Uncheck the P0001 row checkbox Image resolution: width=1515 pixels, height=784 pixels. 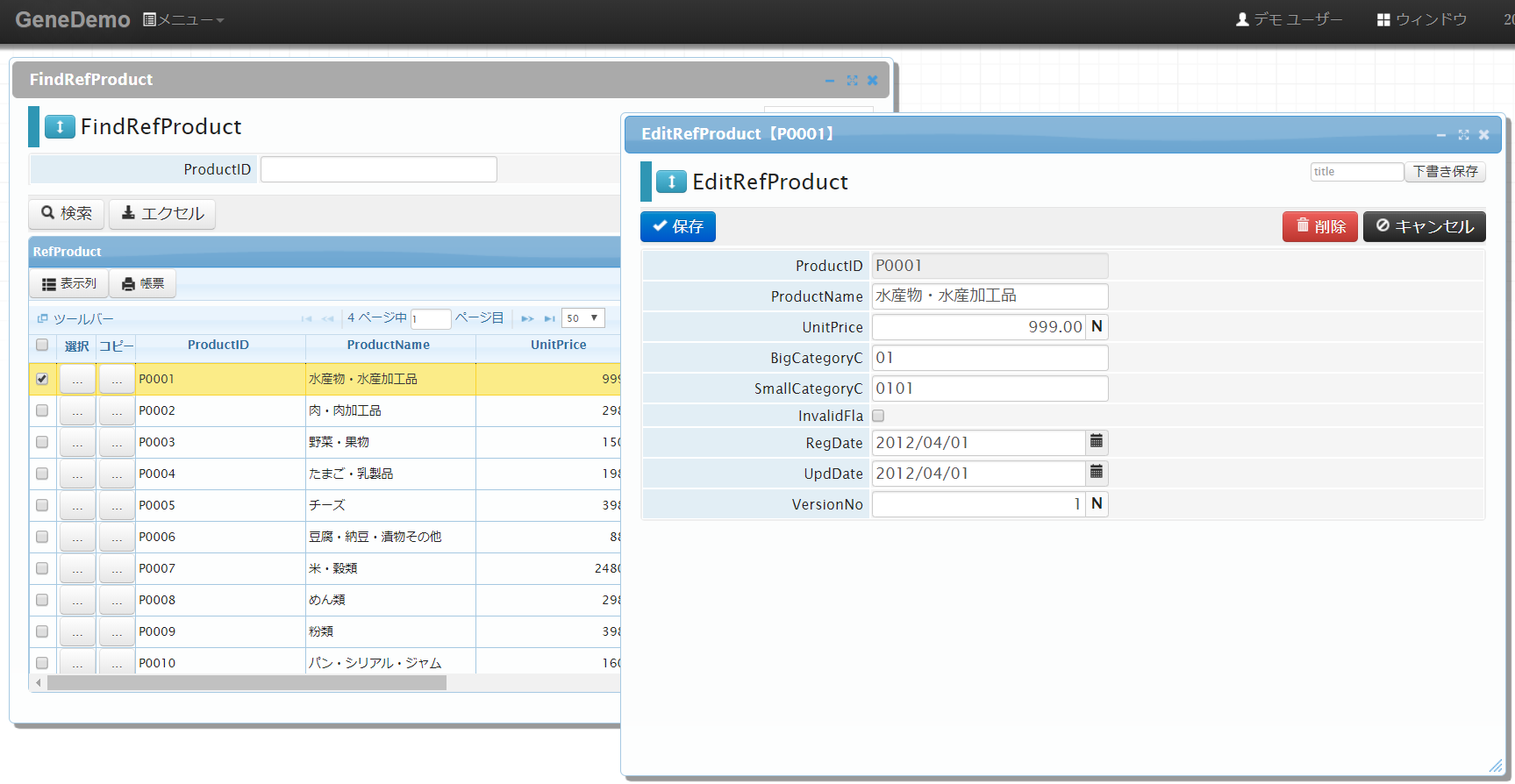click(x=42, y=379)
